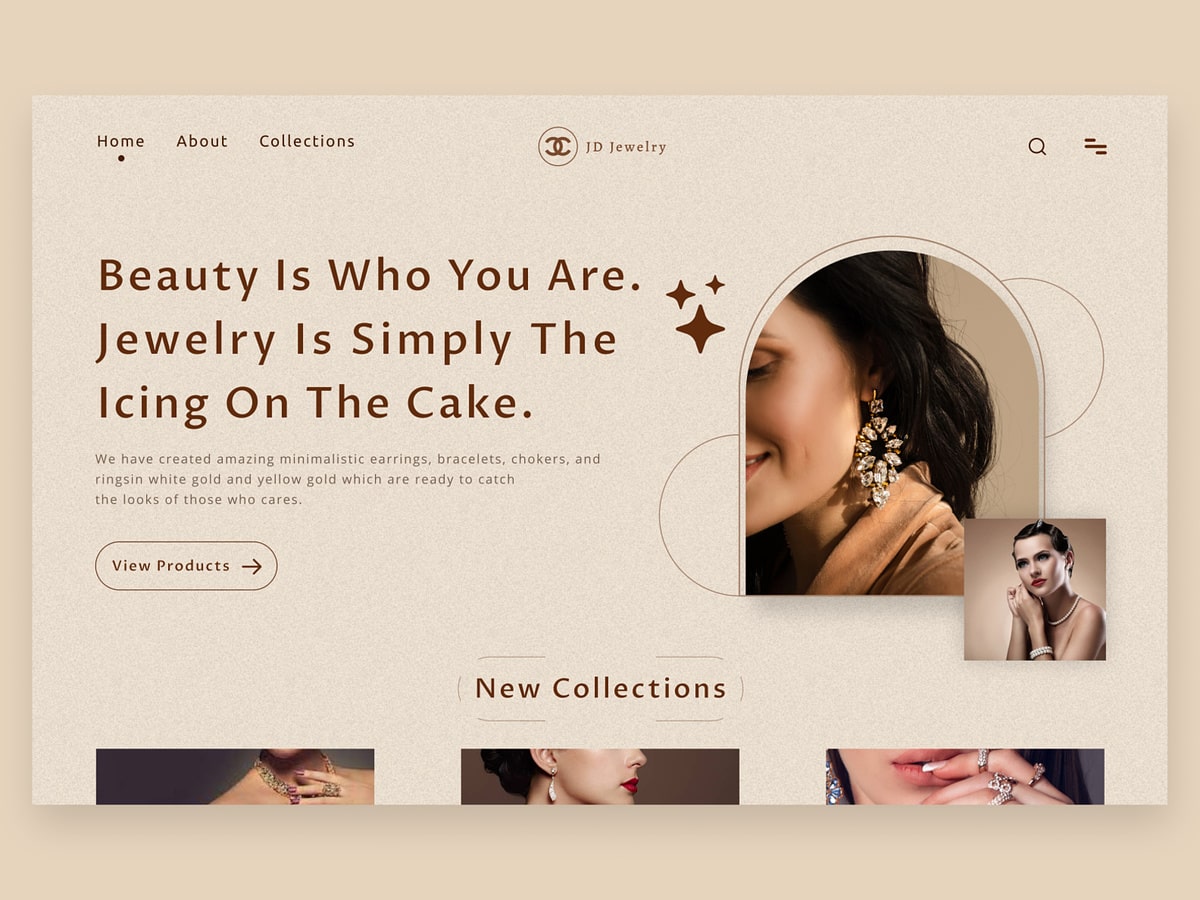
Task: Select the rings on fingers collection image
Action: pyautogui.click(x=965, y=777)
